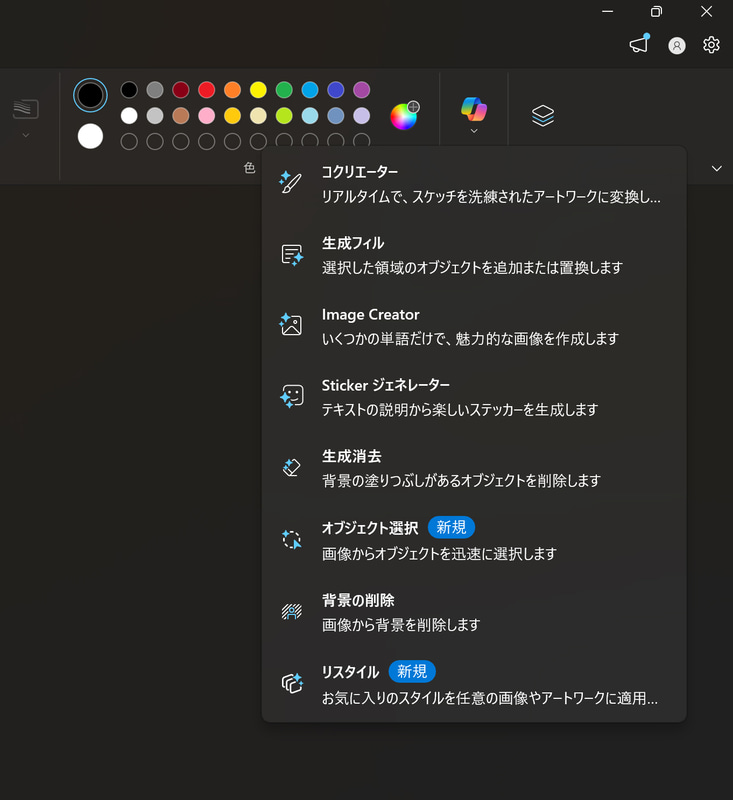
Task: Select secondary color 2 white circle
Action: click(90, 136)
